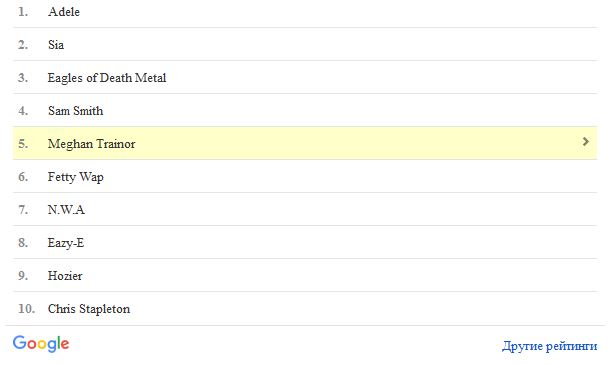Click rank number 2 beside Sia

point(23,45)
